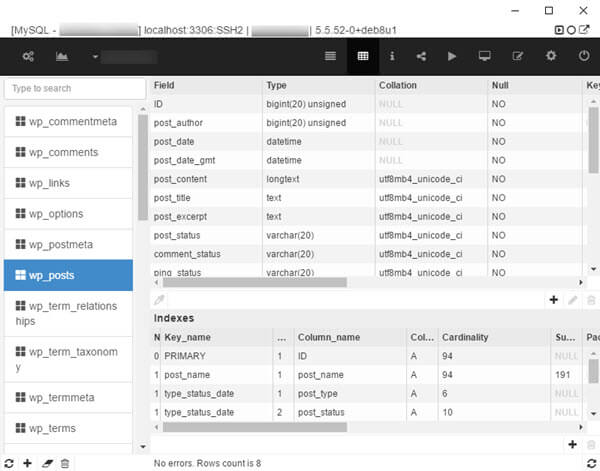Click the fields table scroll down arrow
This screenshot has width=600, height=471.
(x=593, y=269)
